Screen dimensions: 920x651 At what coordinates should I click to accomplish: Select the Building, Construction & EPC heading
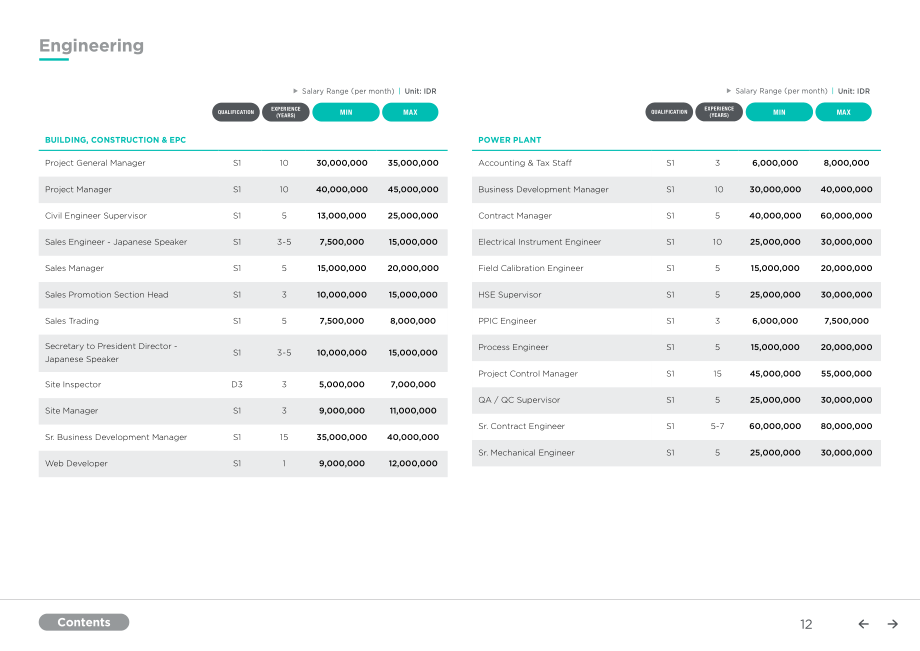tap(116, 140)
